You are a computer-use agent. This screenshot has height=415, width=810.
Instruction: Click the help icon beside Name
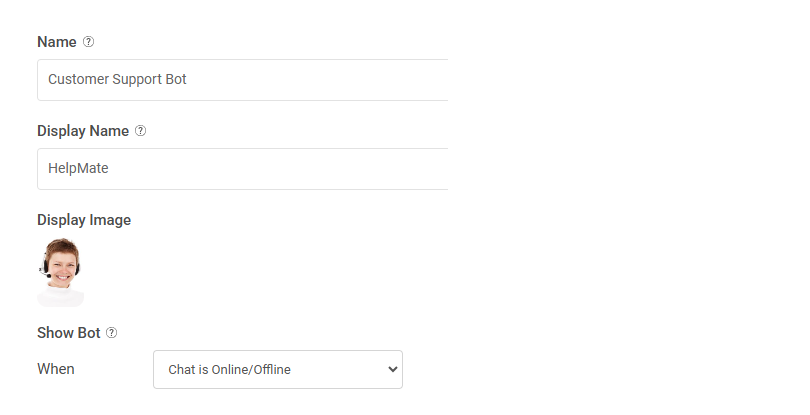click(x=89, y=42)
